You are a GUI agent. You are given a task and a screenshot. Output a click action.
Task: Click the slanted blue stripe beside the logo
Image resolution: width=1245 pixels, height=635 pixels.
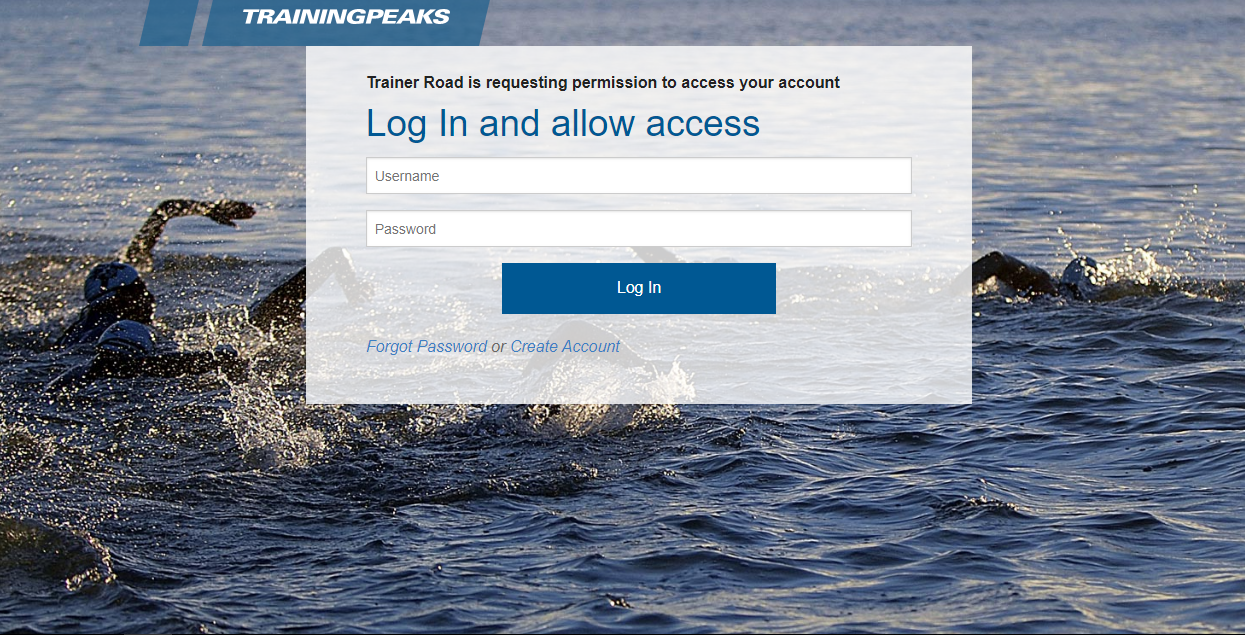click(x=168, y=22)
